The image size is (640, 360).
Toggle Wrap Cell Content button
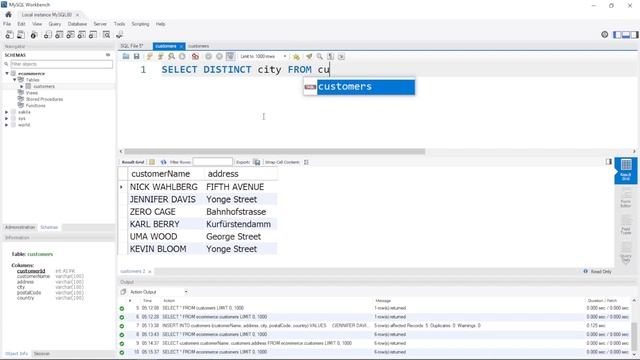point(306,162)
